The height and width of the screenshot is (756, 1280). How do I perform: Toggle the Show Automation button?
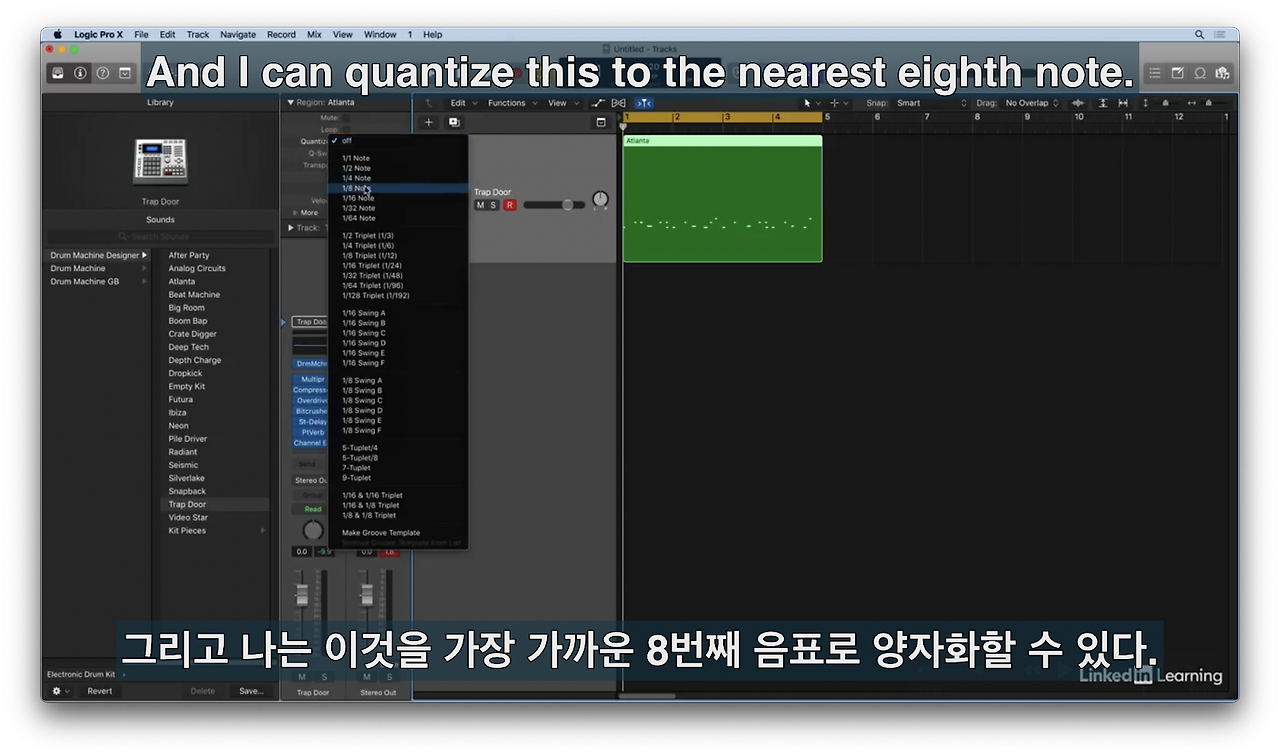click(598, 103)
